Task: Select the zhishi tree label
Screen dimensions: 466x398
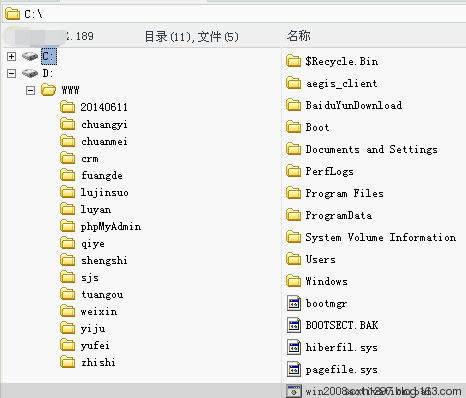Action: [98, 362]
